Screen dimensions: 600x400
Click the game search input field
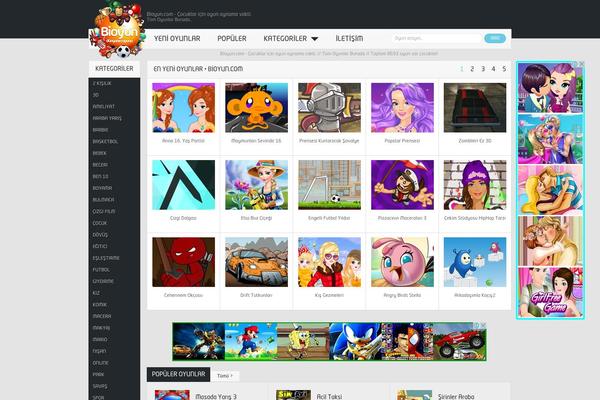pyautogui.click(x=437, y=38)
